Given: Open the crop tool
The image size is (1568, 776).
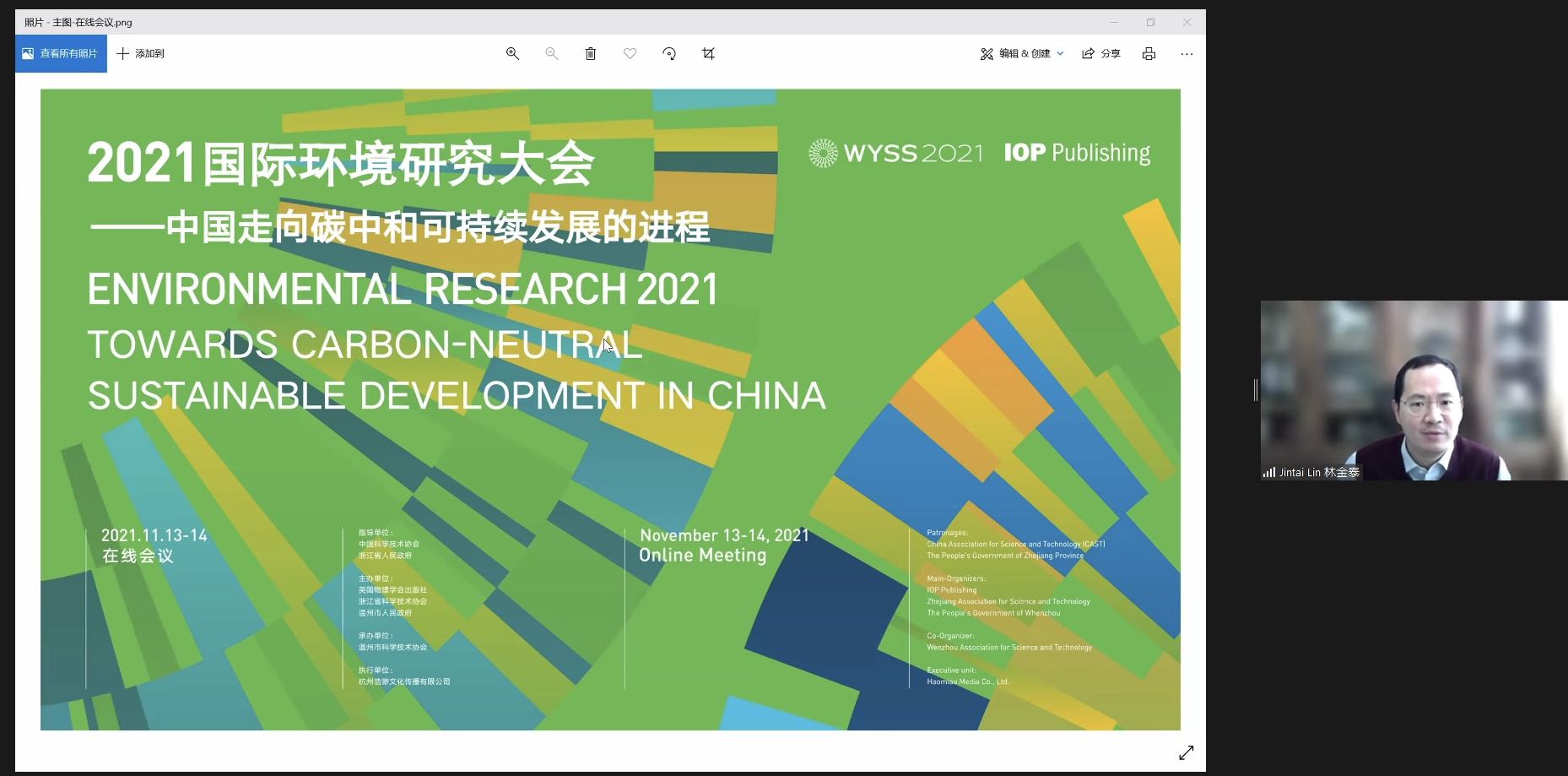Looking at the screenshot, I should (x=708, y=54).
